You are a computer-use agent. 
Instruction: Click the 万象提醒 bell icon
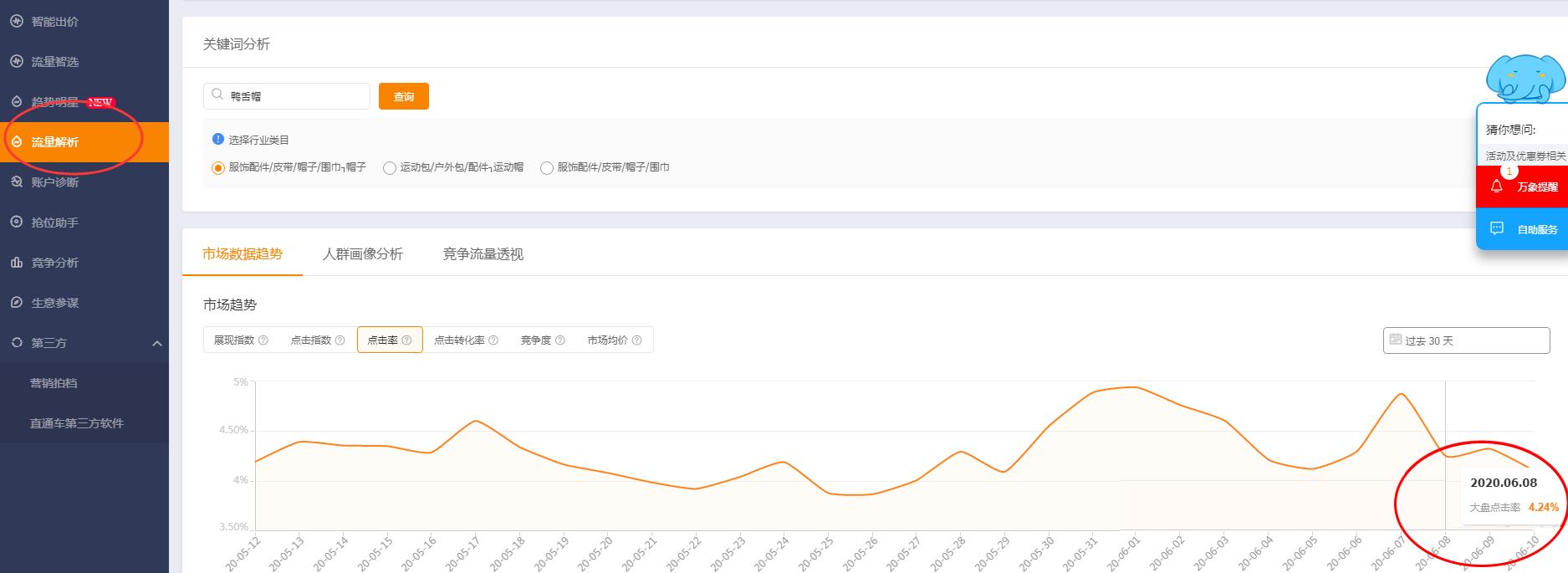(1497, 187)
